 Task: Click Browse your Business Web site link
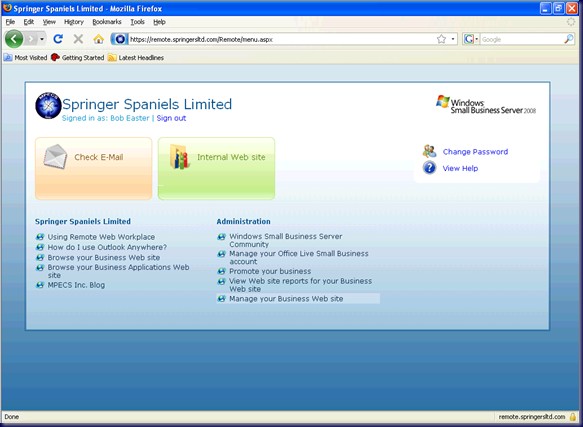104,258
